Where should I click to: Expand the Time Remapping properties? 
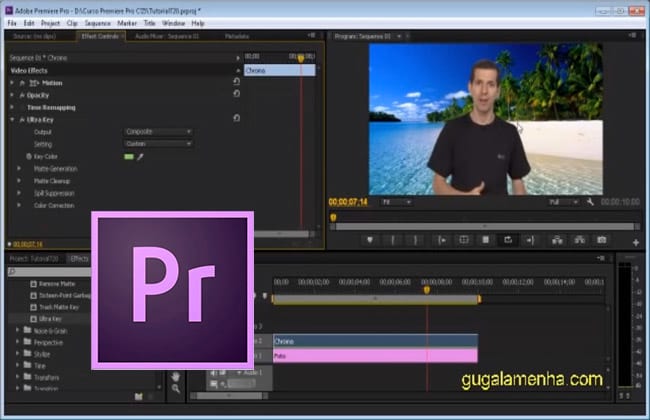12,107
